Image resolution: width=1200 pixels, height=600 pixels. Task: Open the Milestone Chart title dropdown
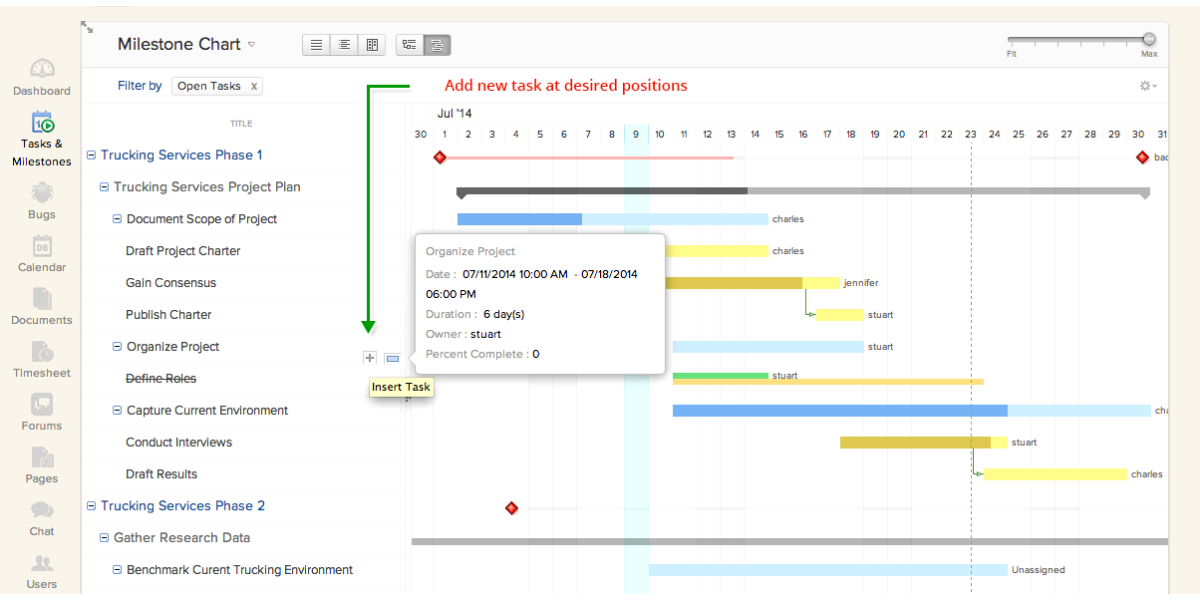(x=253, y=44)
